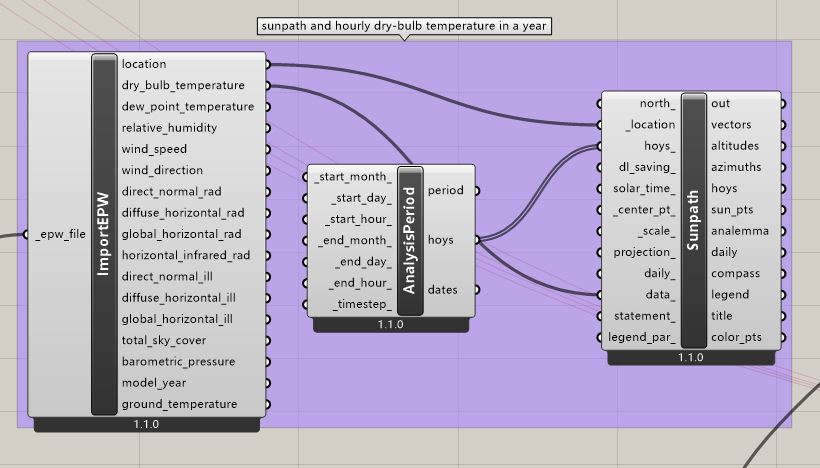Click Sunpath version tag 1.1.0

pos(690,358)
